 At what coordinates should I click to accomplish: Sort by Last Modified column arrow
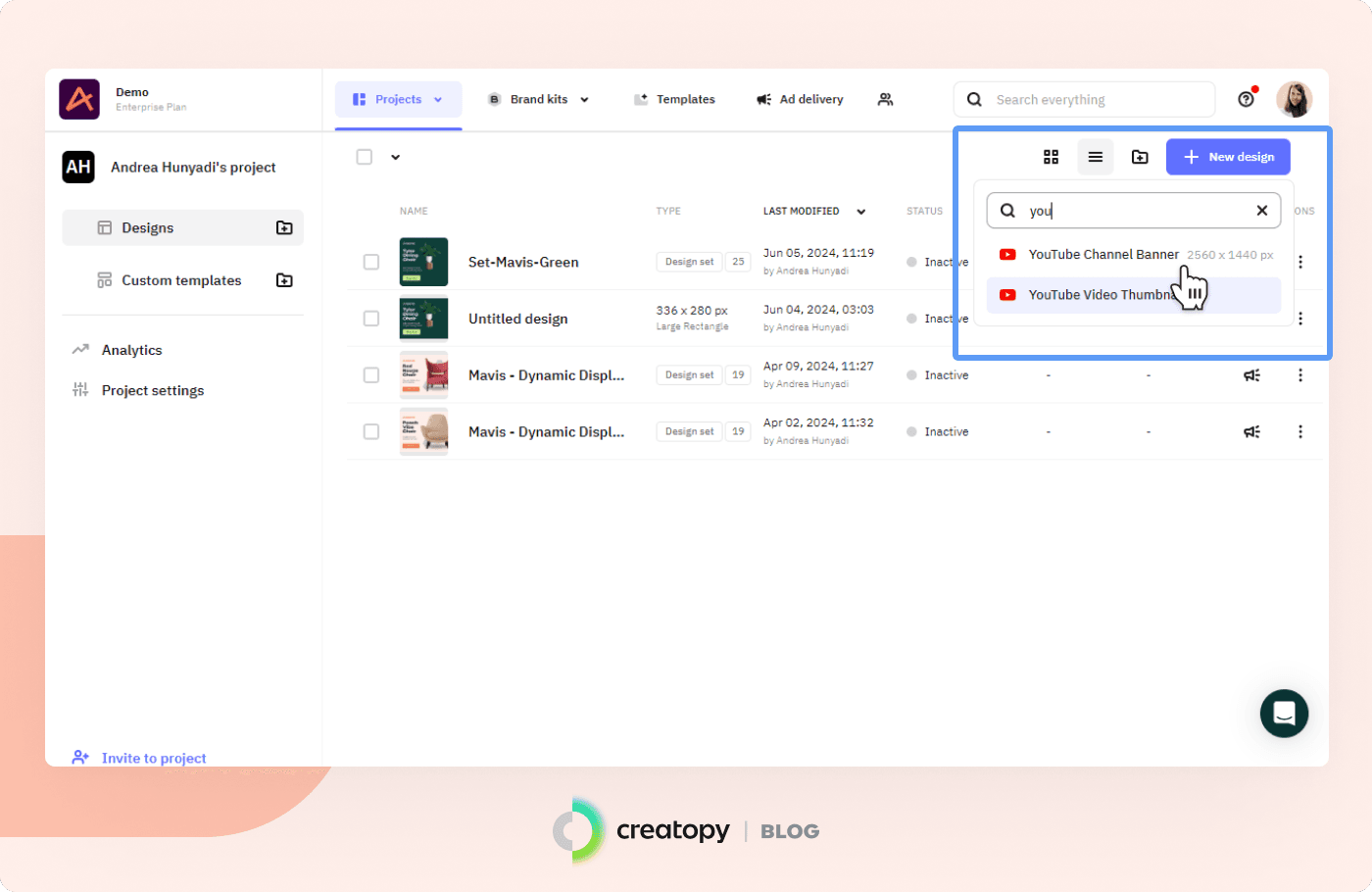coord(860,212)
